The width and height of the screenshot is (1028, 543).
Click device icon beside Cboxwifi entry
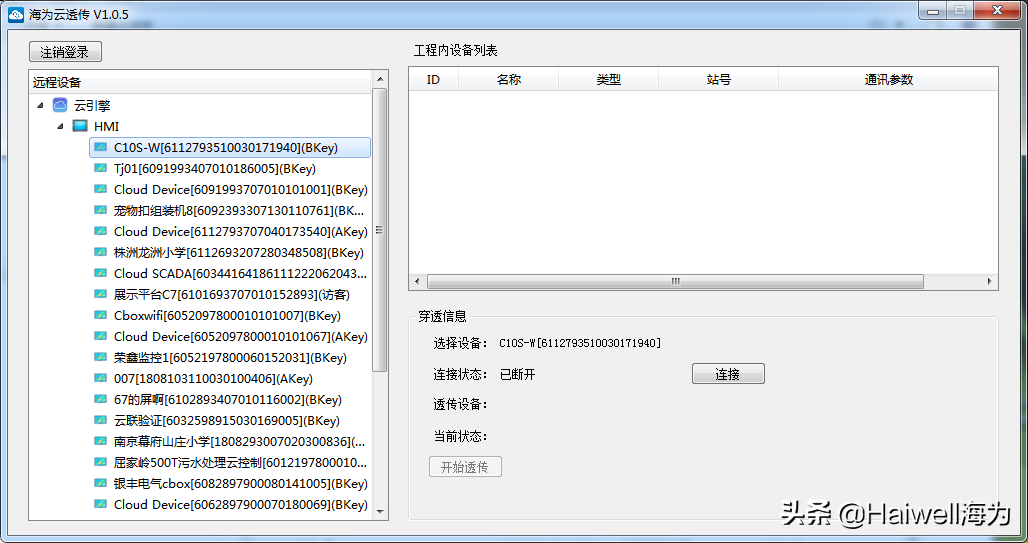point(100,315)
